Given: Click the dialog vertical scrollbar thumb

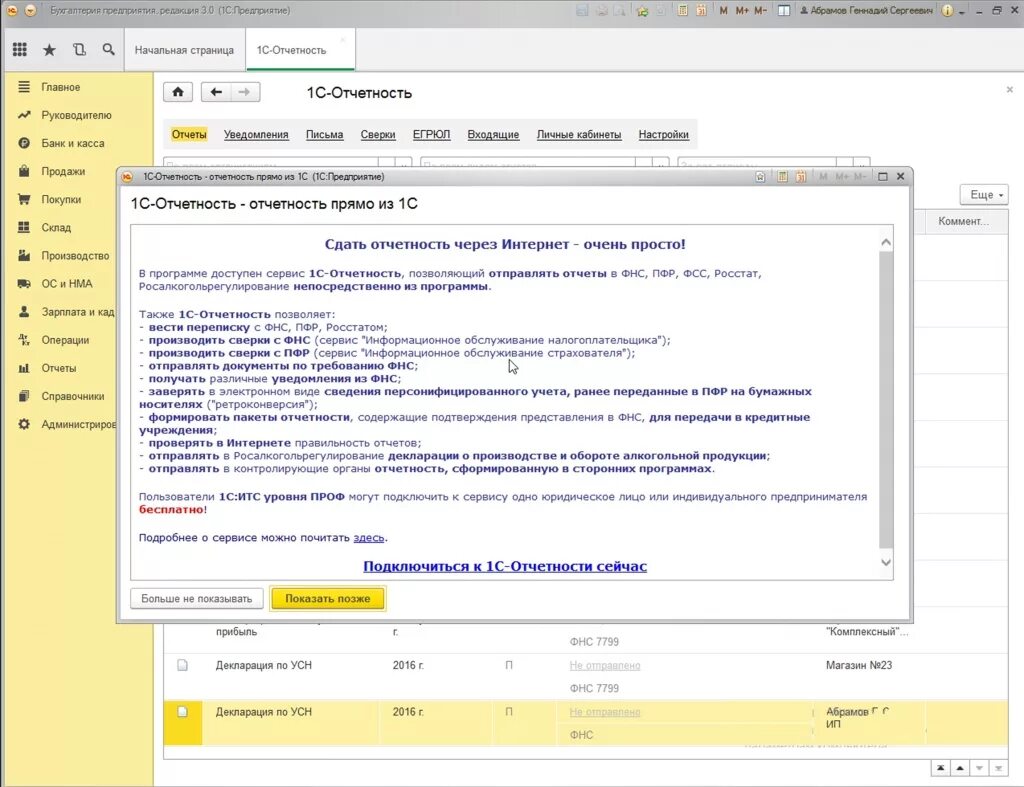Looking at the screenshot, I should 886,400.
